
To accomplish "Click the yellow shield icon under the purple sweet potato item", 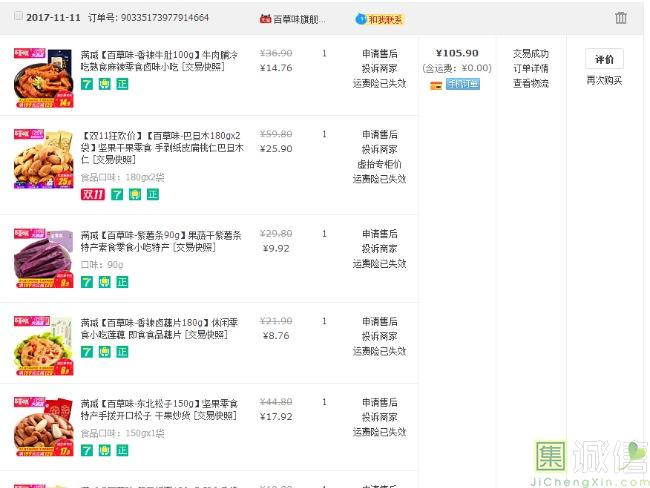I will coord(104,282).
